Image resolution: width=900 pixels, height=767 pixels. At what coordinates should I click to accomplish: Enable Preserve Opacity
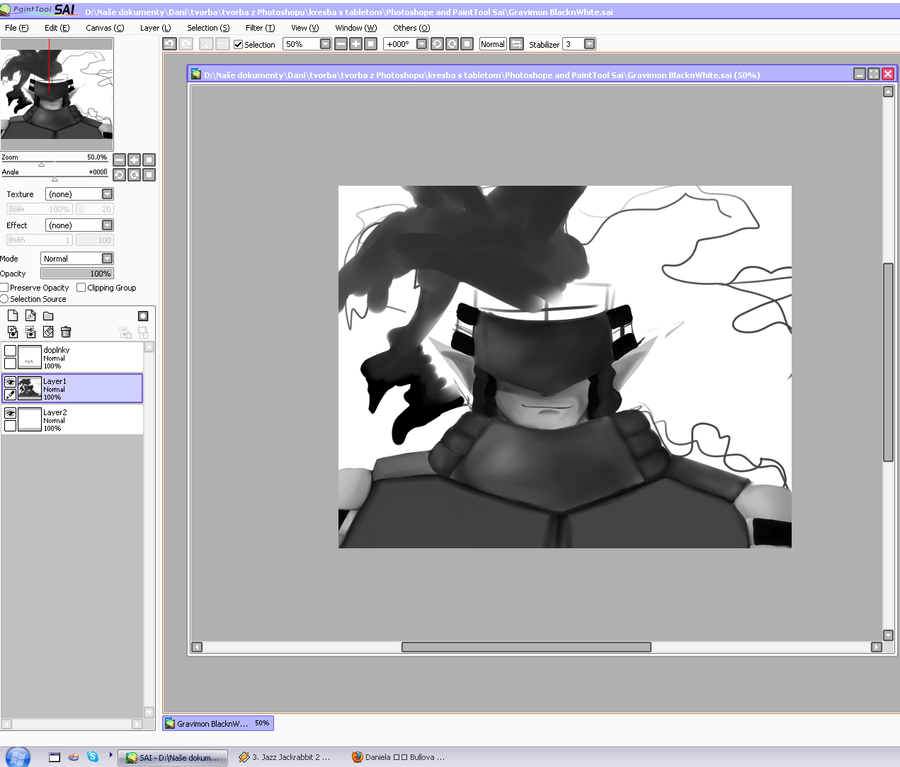point(5,288)
